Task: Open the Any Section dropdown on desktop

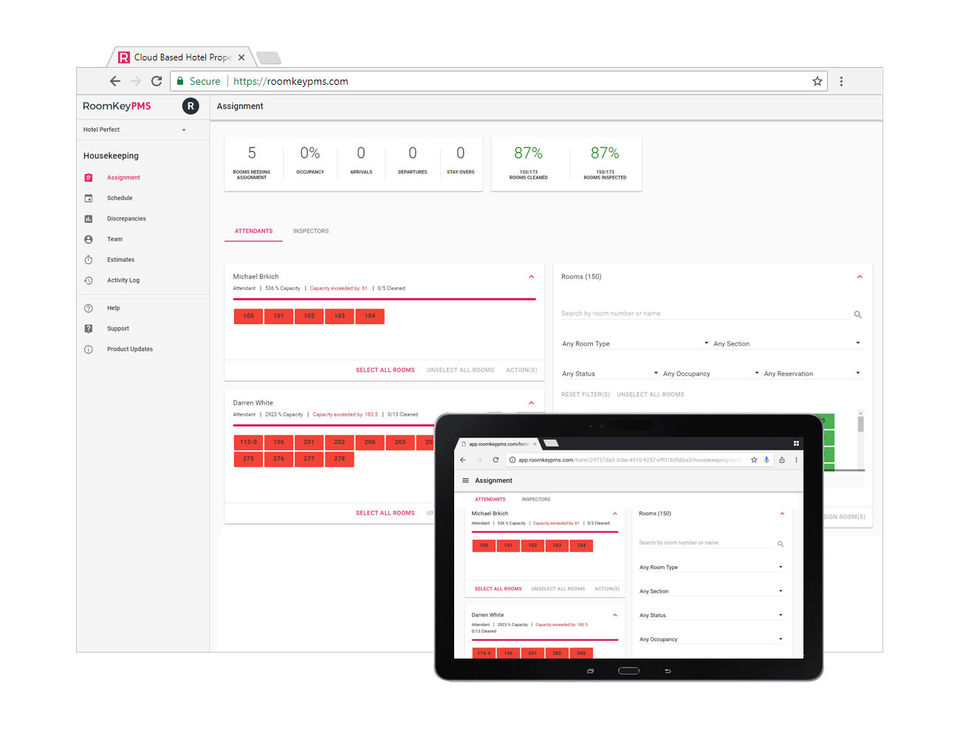Action: [787, 344]
